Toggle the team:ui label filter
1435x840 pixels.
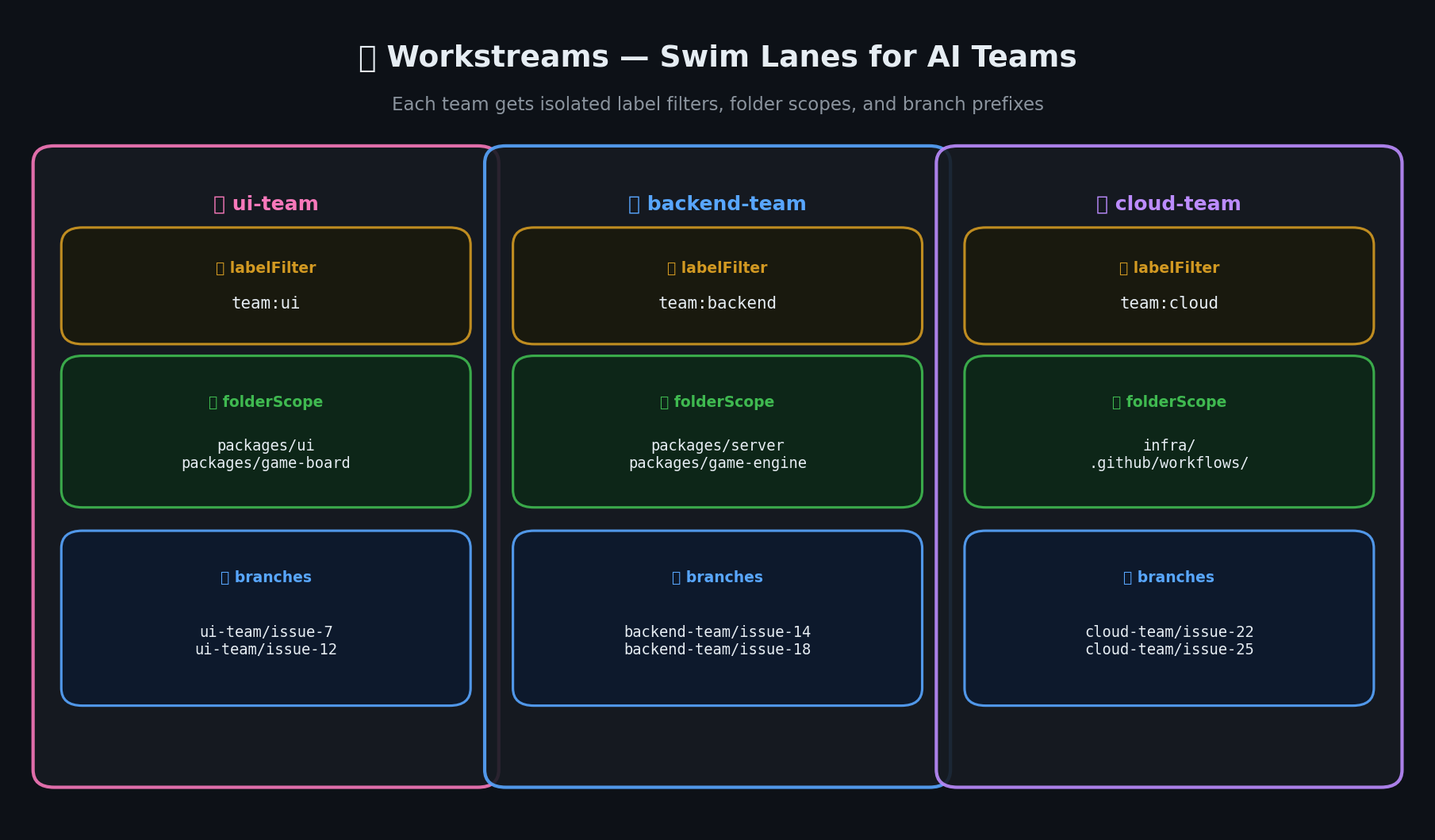[265, 302]
